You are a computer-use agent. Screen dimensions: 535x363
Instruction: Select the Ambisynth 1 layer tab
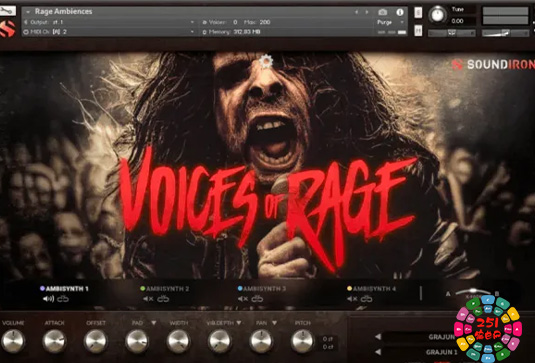pos(64,289)
